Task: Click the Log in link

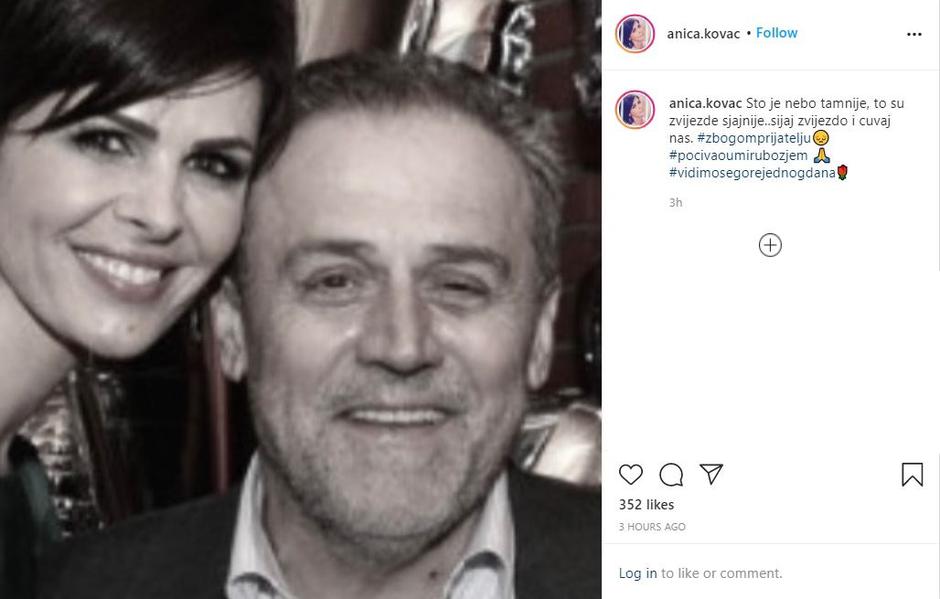Action: coord(637,573)
